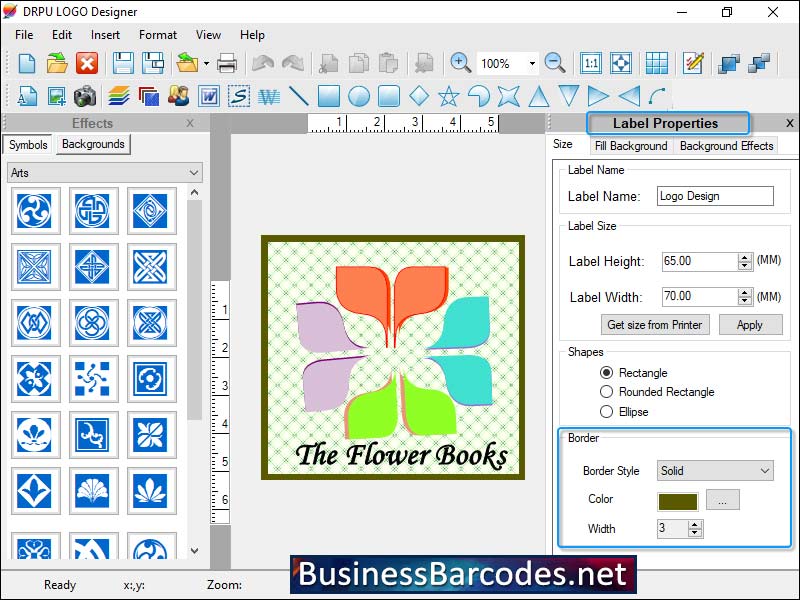The height and width of the screenshot is (600, 800).
Task: Increase border Width with the stepper
Action: coord(695,525)
